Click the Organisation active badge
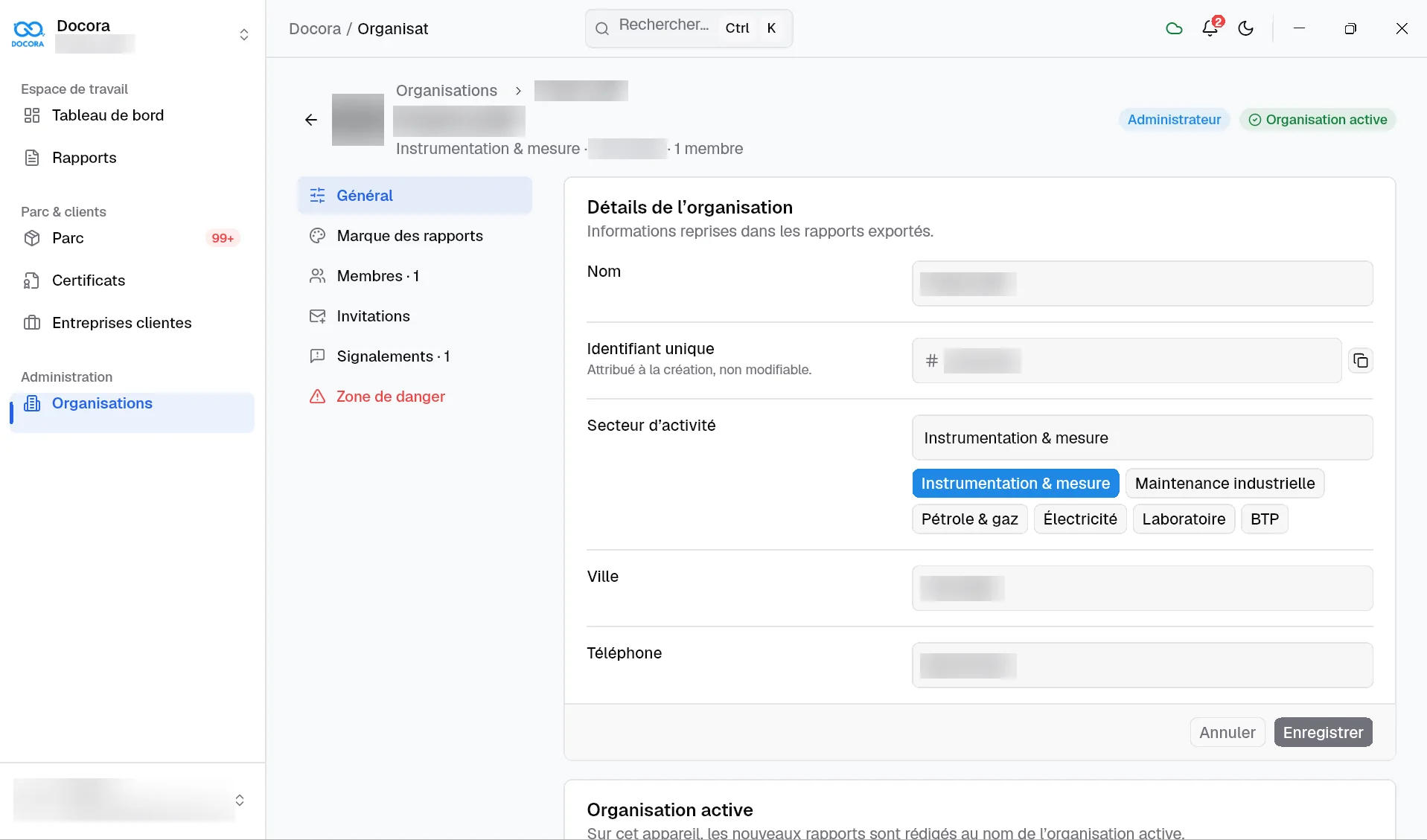1427x840 pixels. pyautogui.click(x=1318, y=120)
